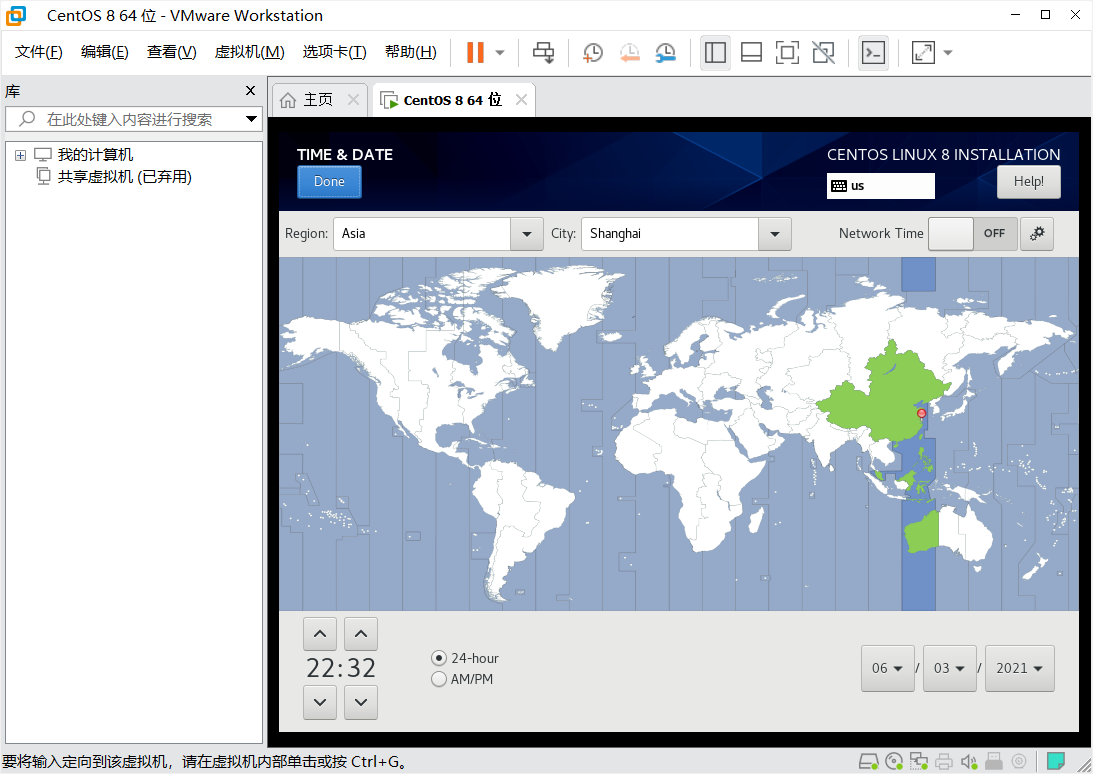Open the snapshot manager
The width and height of the screenshot is (1093, 774).
[x=666, y=52]
